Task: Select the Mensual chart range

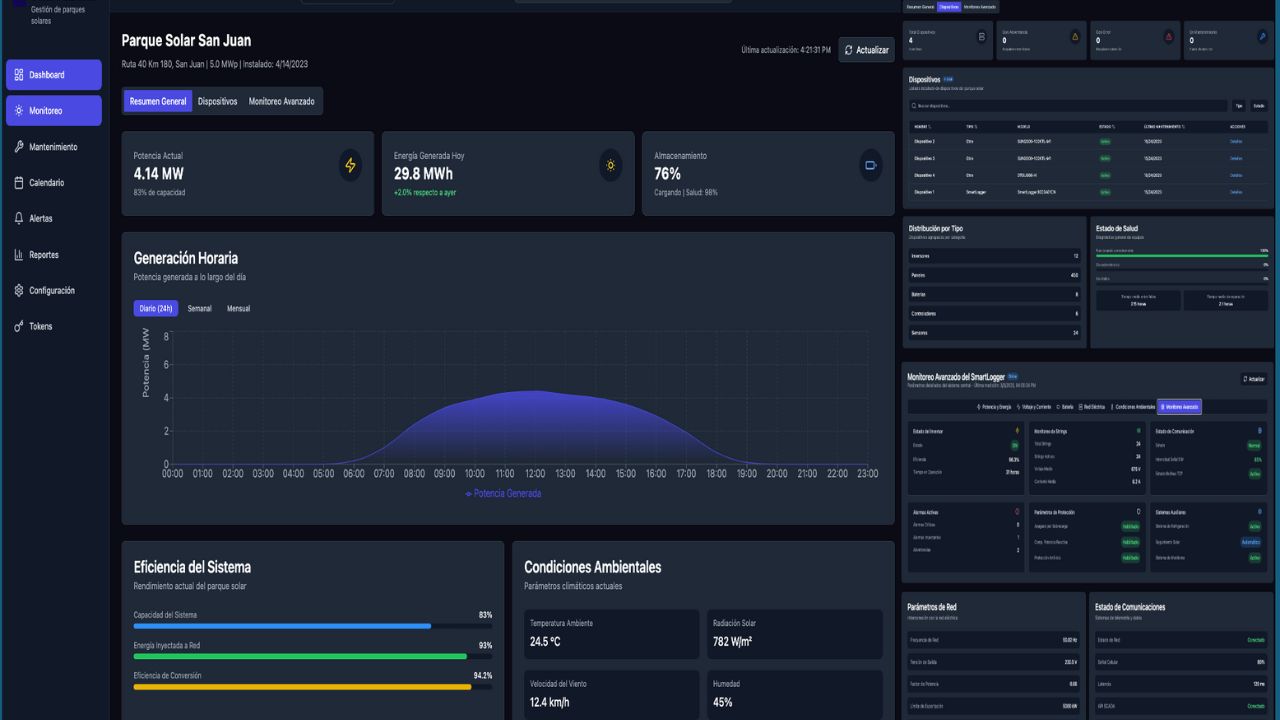Action: click(x=238, y=309)
